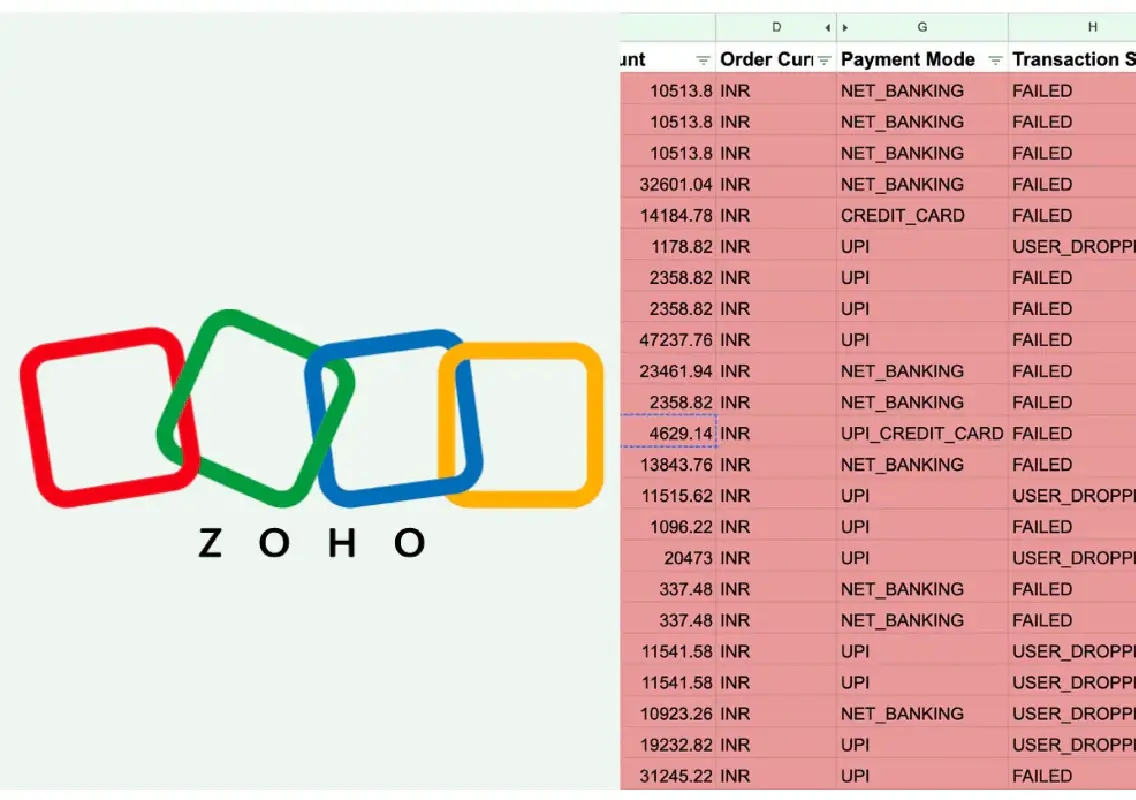Select the 31245.22 amount cell

pyautogui.click(x=668, y=776)
